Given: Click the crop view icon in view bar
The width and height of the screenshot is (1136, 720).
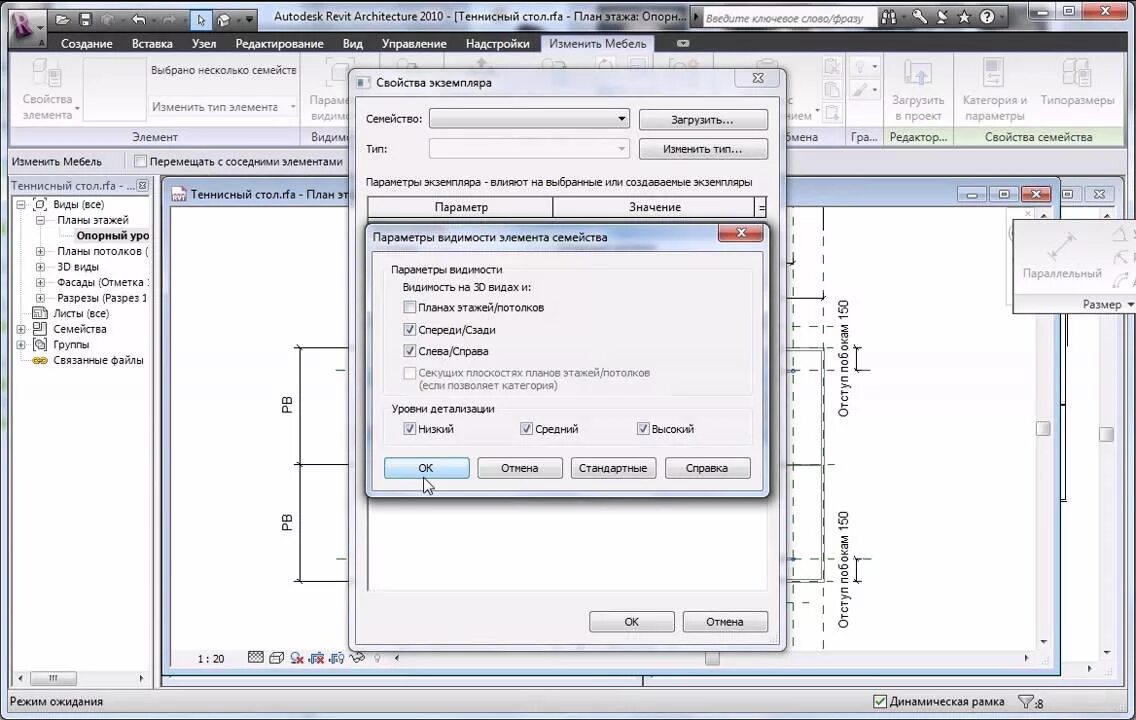Looking at the screenshot, I should [317, 658].
